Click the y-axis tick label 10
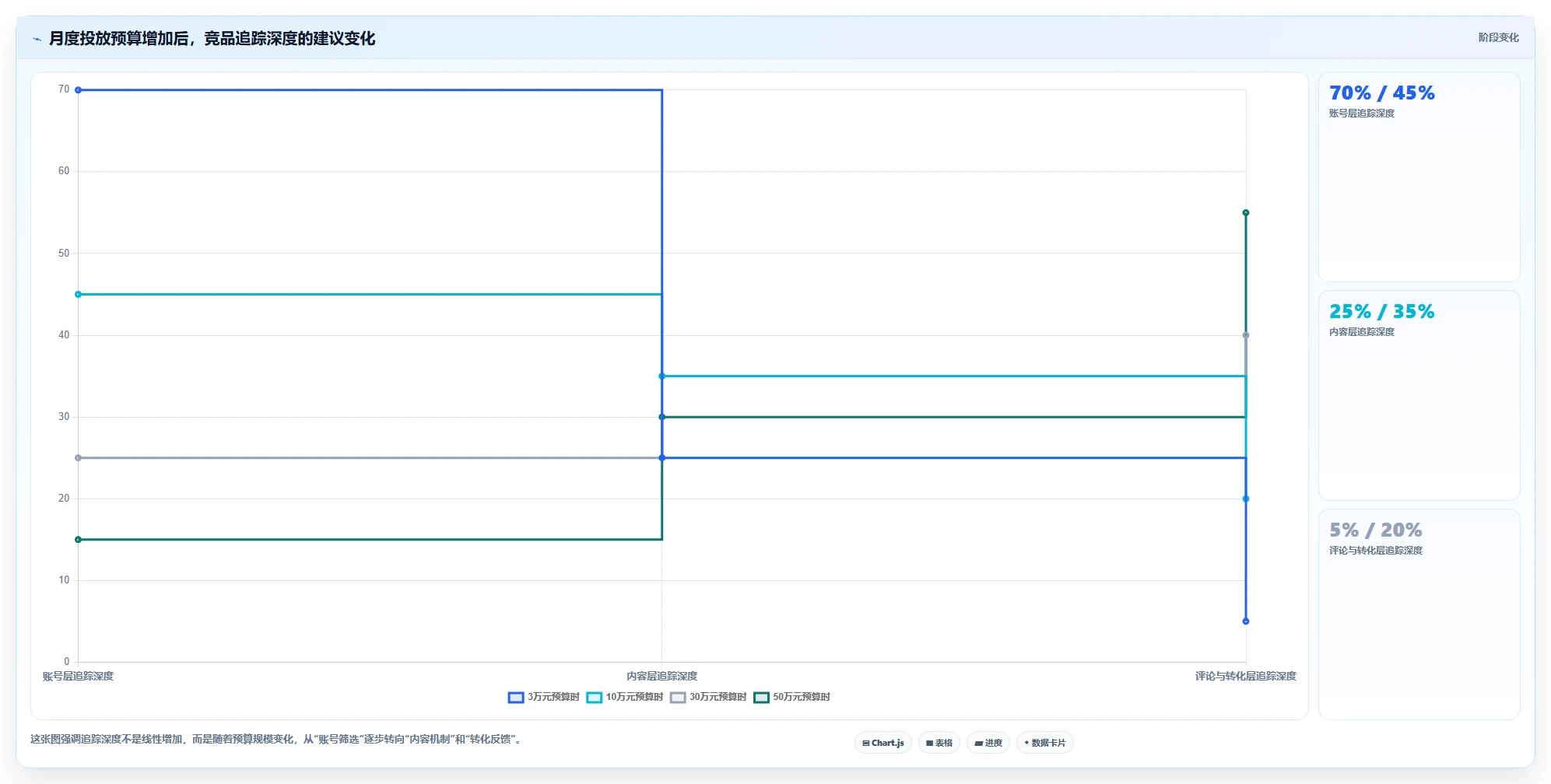This screenshot has width=1551, height=784. pos(64,580)
